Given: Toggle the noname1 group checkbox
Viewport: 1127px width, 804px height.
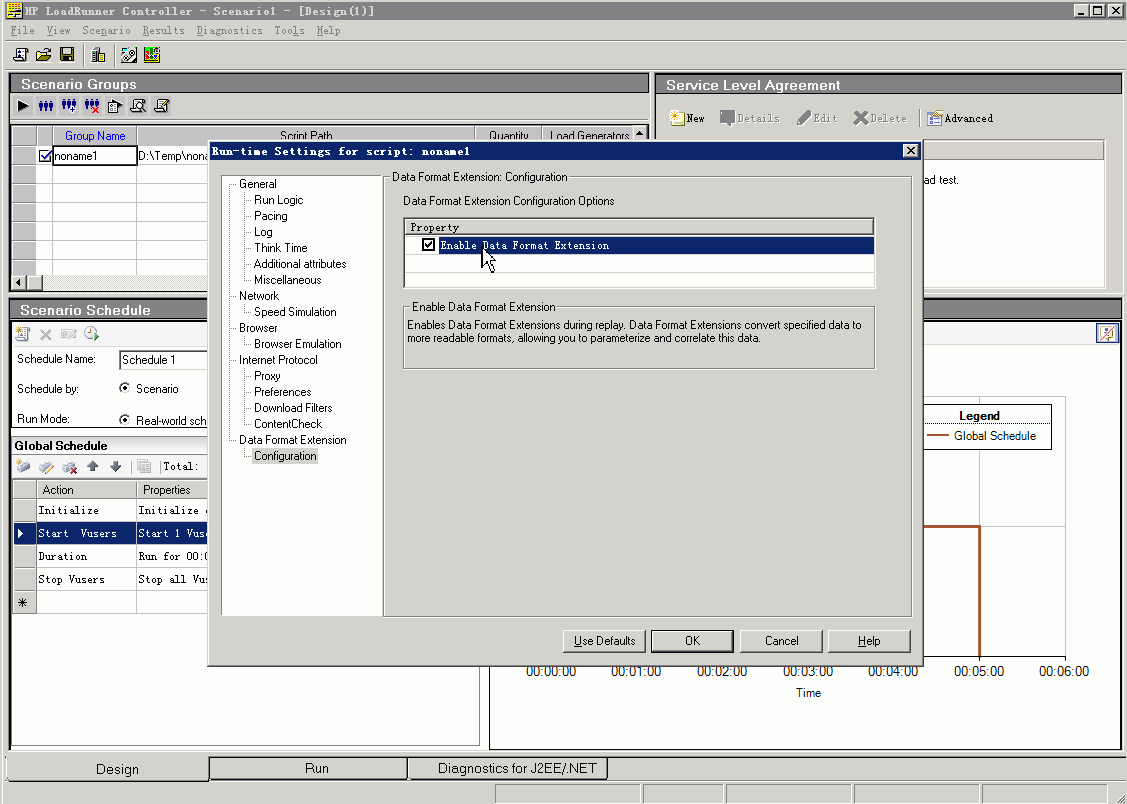Looking at the screenshot, I should (x=45, y=155).
